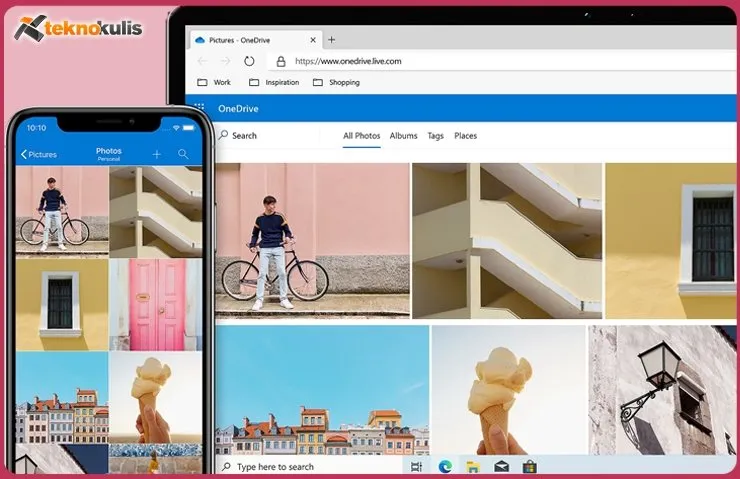Switch to the Albums tab
Viewport: 740px width, 479px height.
click(404, 136)
